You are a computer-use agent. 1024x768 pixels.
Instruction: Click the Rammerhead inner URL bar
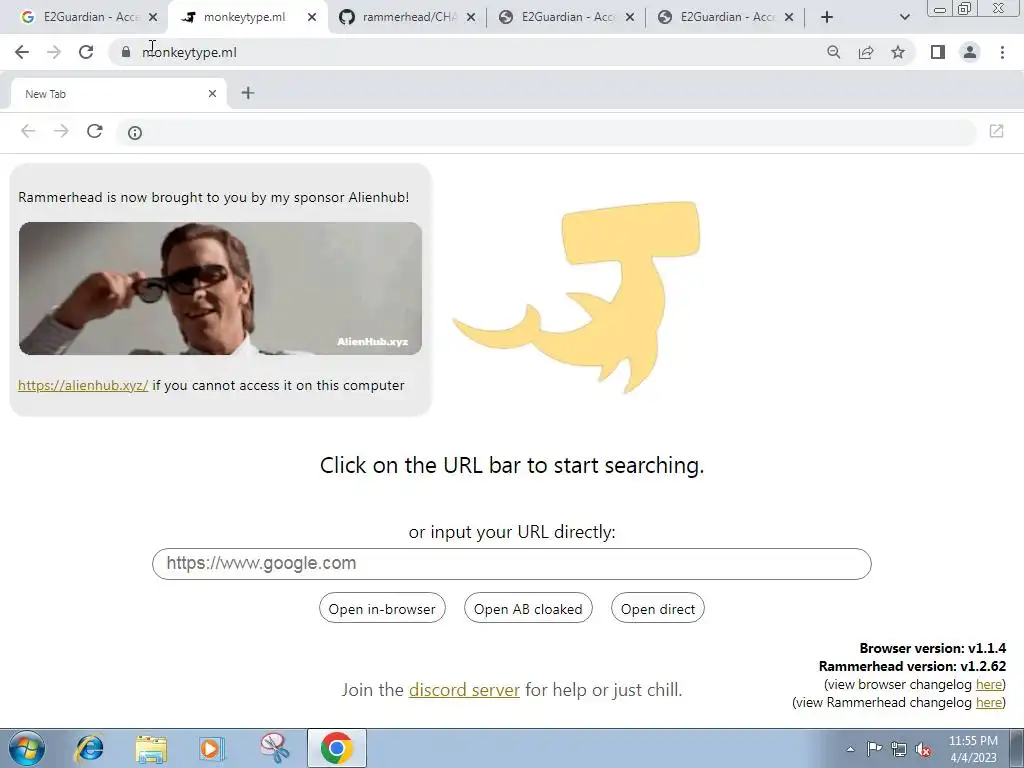tap(546, 133)
